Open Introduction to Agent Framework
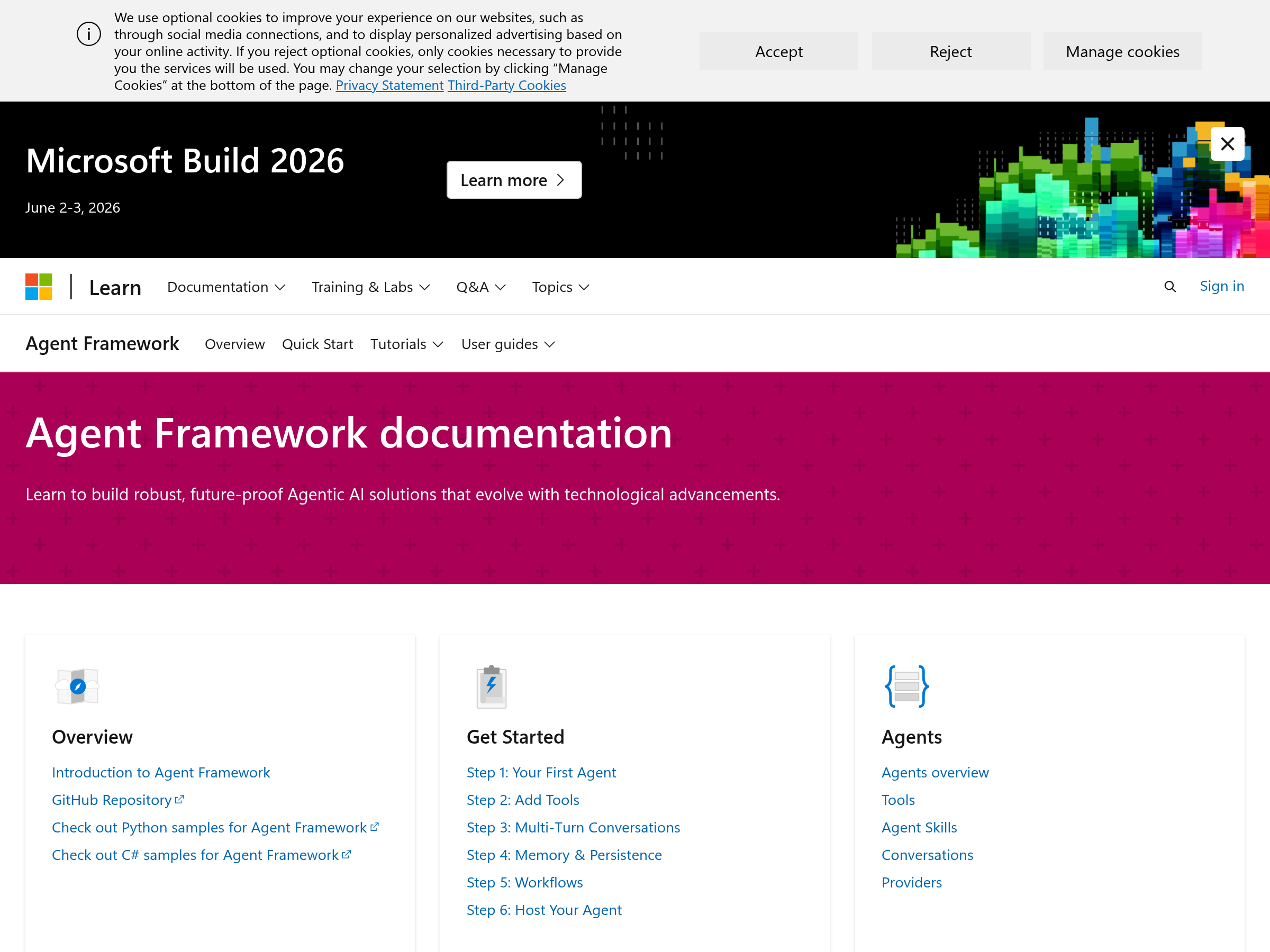This screenshot has width=1270, height=952. (161, 772)
